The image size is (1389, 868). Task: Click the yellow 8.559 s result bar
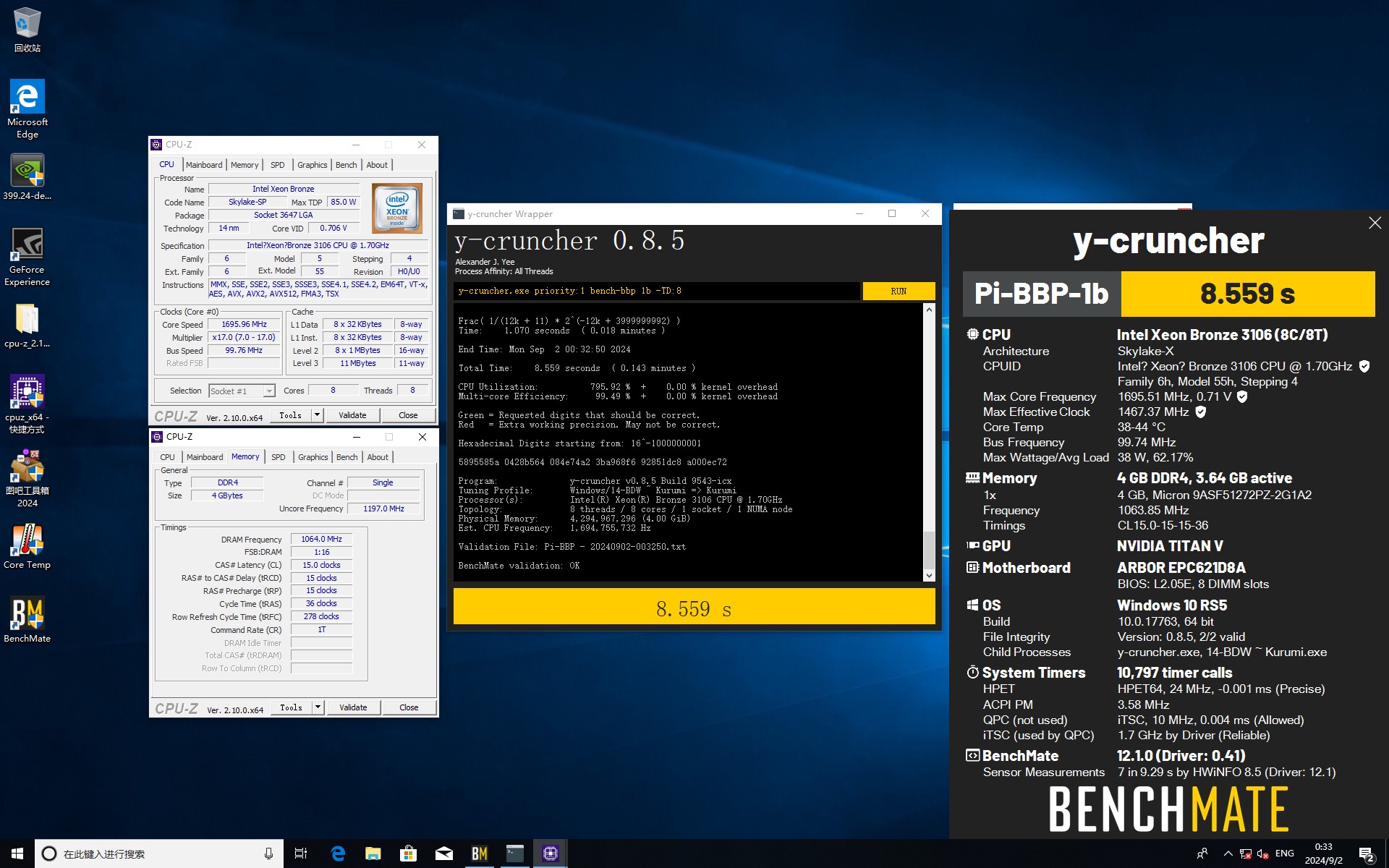coord(694,608)
